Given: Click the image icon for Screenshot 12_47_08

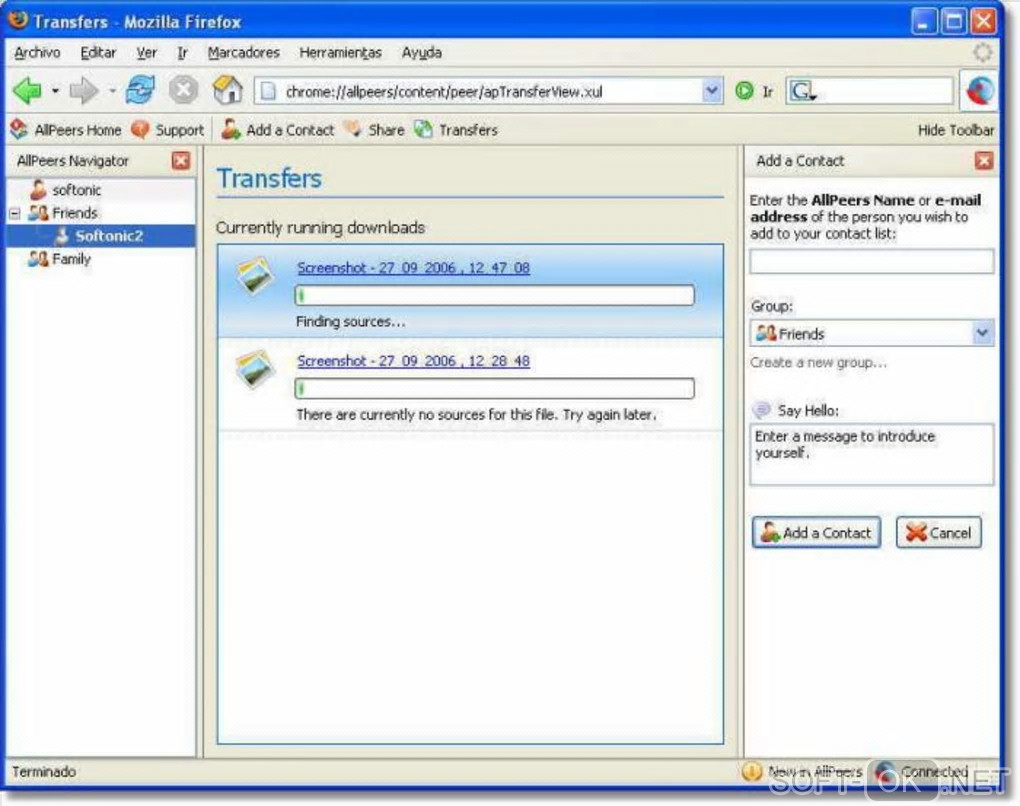Looking at the screenshot, I should tap(256, 275).
